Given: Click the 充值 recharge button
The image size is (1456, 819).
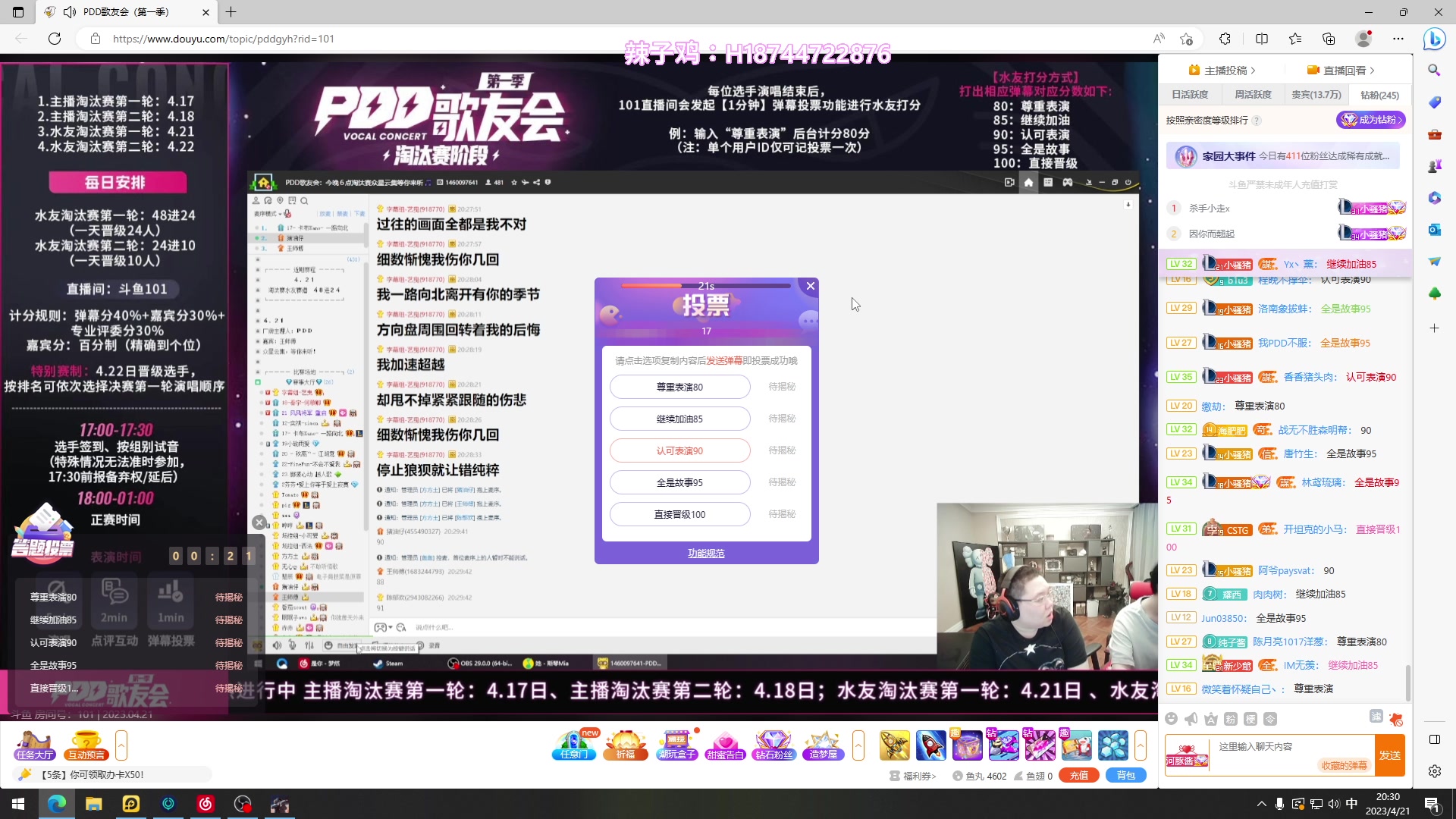Looking at the screenshot, I should [x=1079, y=776].
